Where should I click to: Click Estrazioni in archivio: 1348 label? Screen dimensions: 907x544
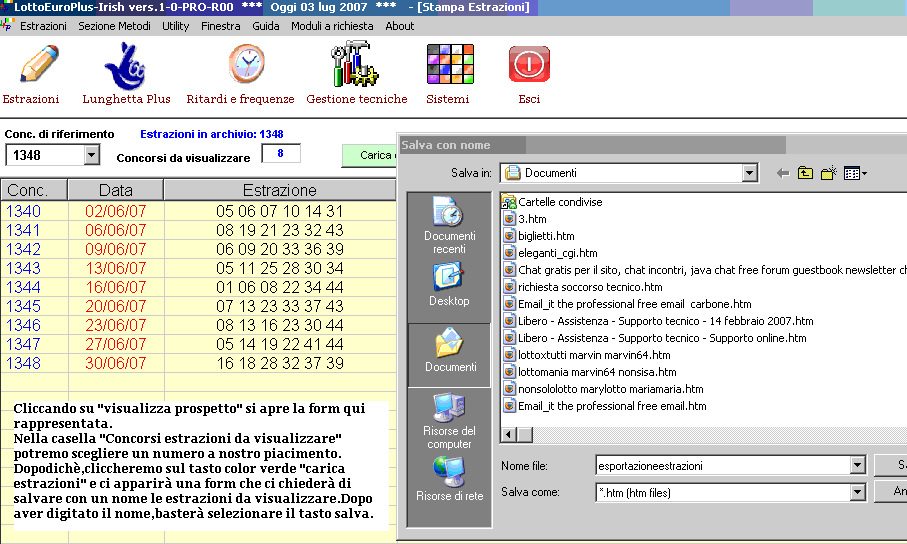pos(212,134)
